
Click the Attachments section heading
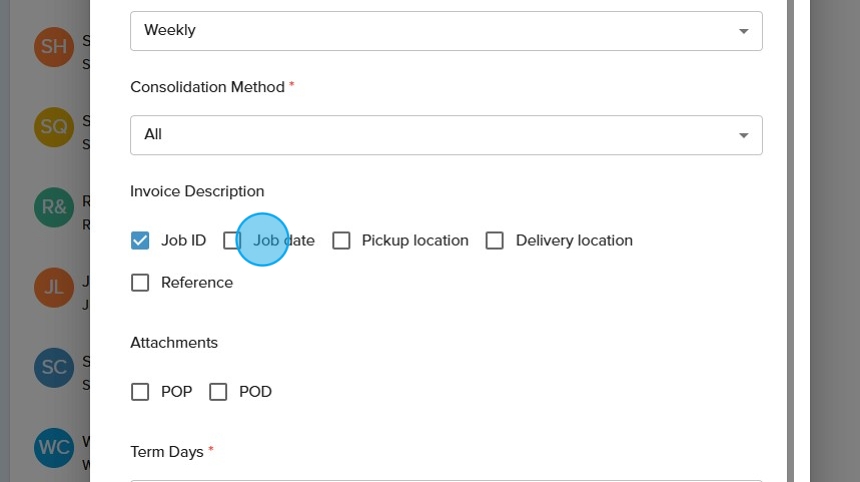tap(174, 342)
